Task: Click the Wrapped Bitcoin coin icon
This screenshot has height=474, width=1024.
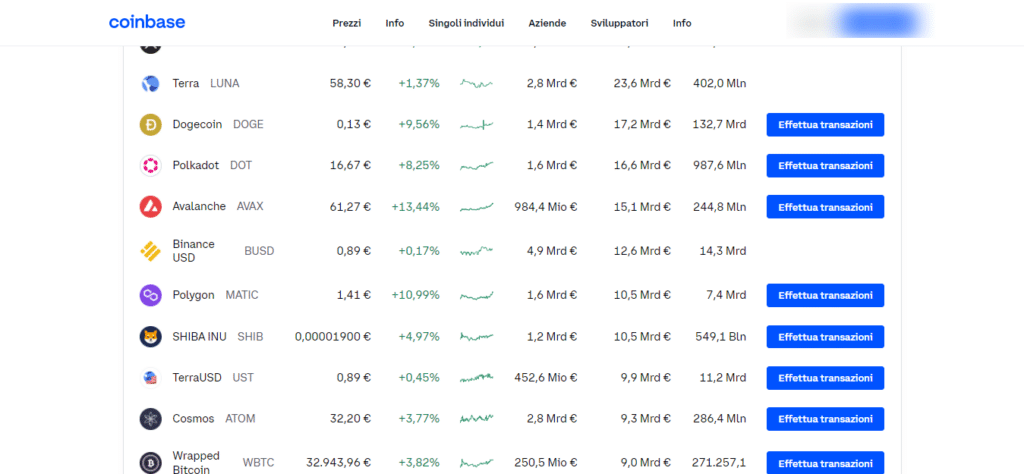Action: click(x=150, y=462)
